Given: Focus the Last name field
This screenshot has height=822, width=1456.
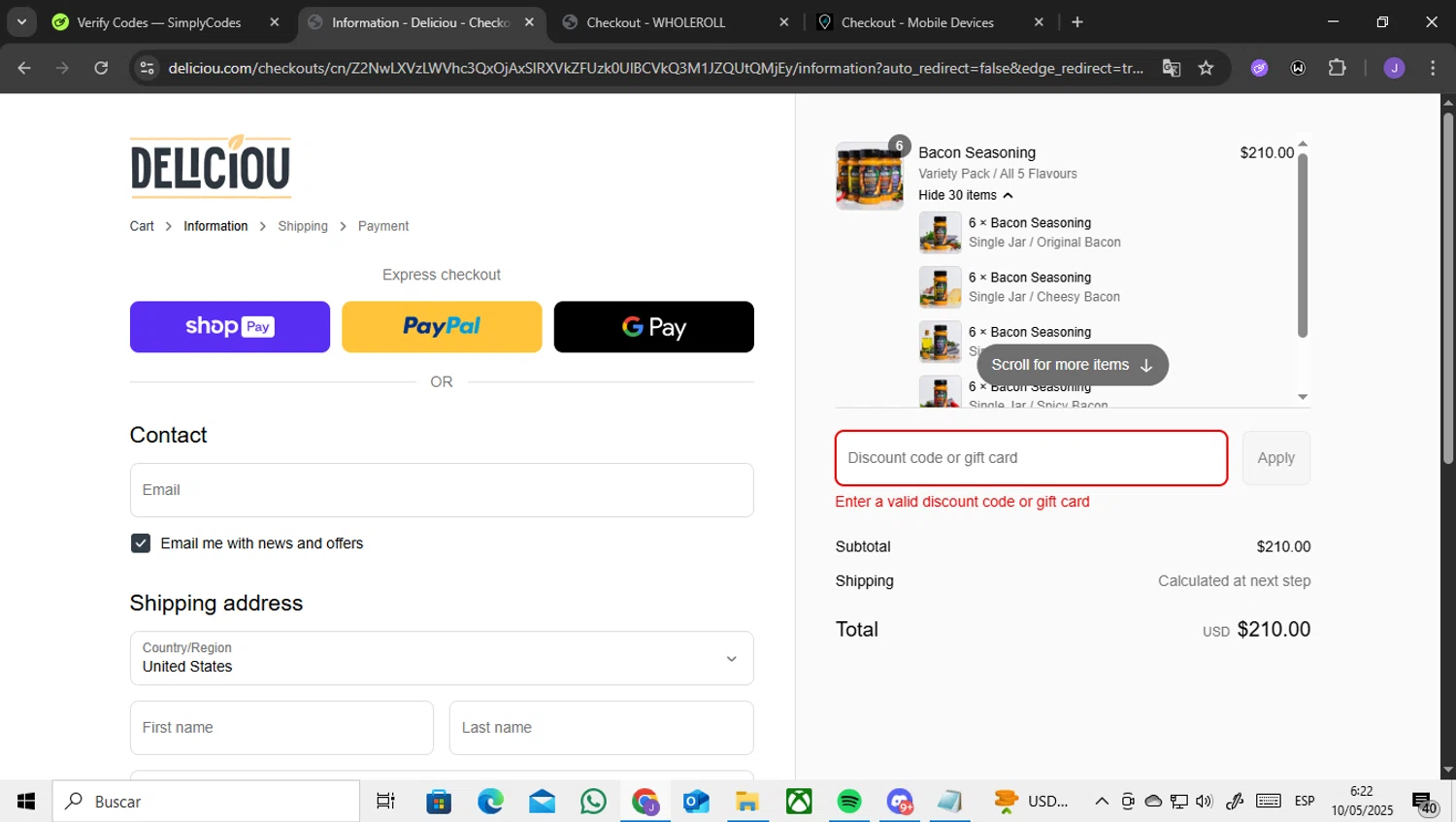Looking at the screenshot, I should click(x=602, y=728).
